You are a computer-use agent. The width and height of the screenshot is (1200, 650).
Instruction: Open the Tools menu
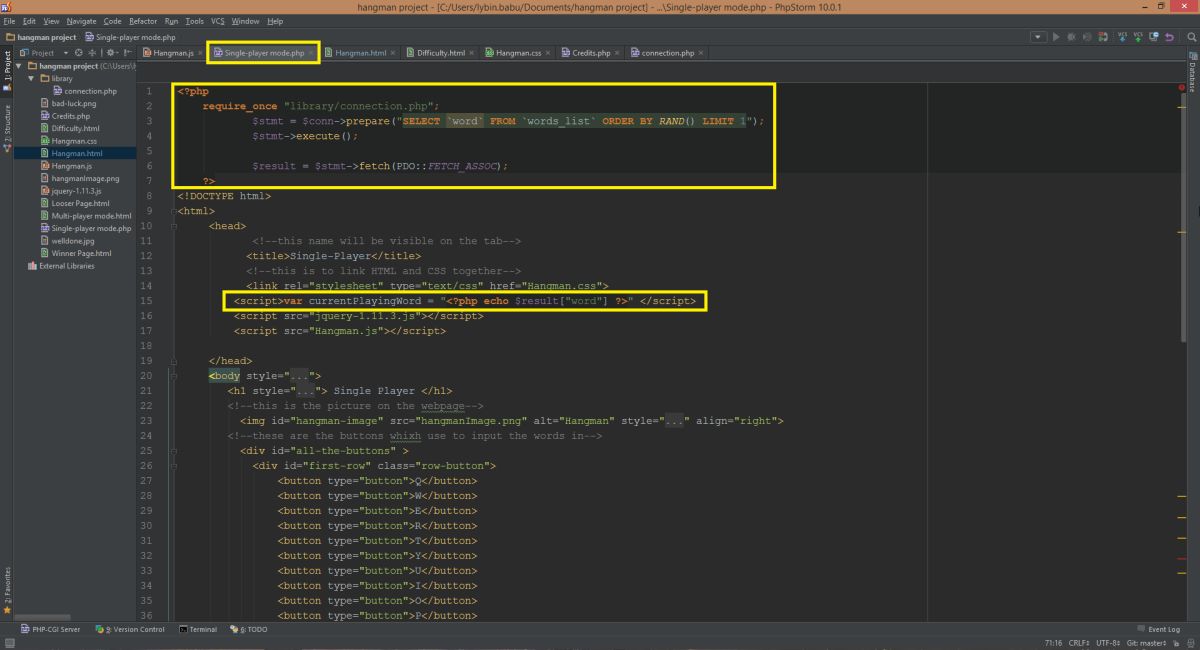coord(194,21)
